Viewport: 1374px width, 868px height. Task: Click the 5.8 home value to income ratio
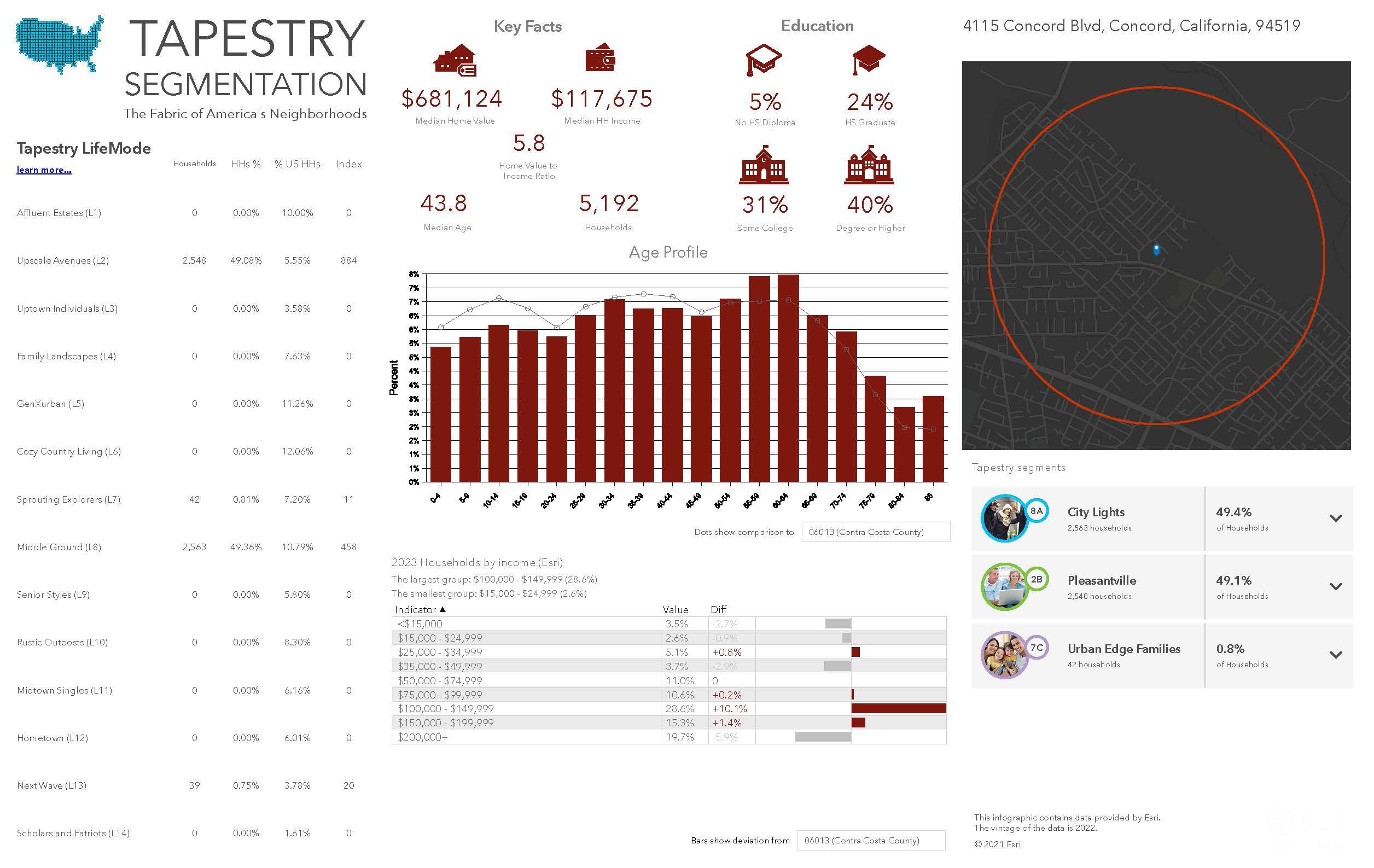(529, 143)
